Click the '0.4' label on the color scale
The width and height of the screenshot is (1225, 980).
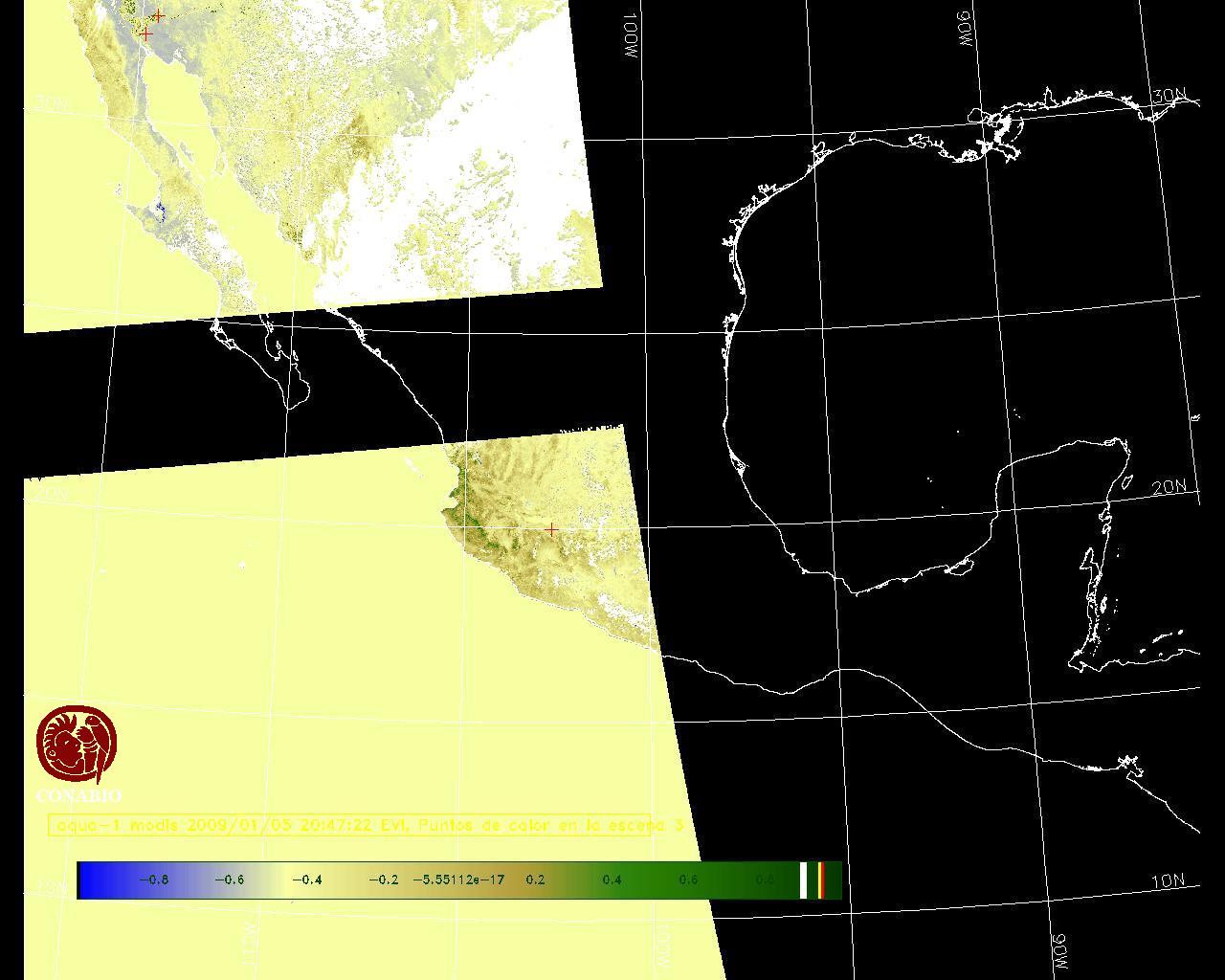click(612, 880)
